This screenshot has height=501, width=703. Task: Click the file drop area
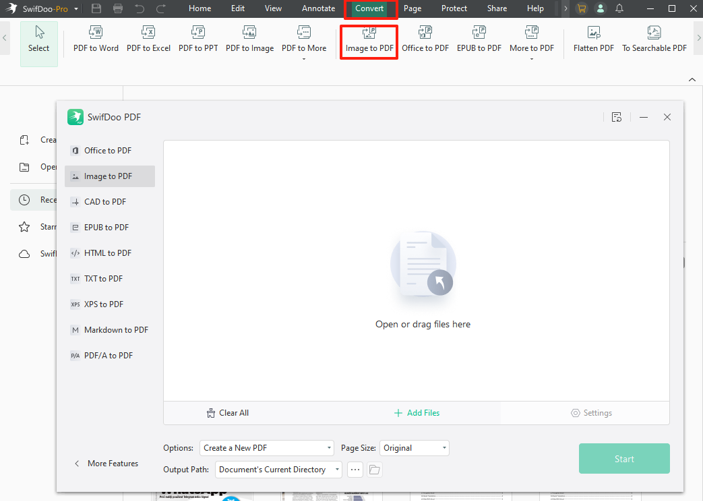[x=416, y=271]
